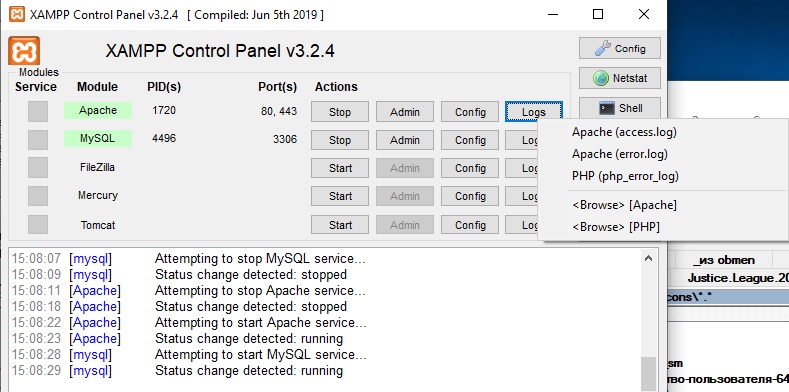Toggle the Apache service checkbox

pos(38,111)
